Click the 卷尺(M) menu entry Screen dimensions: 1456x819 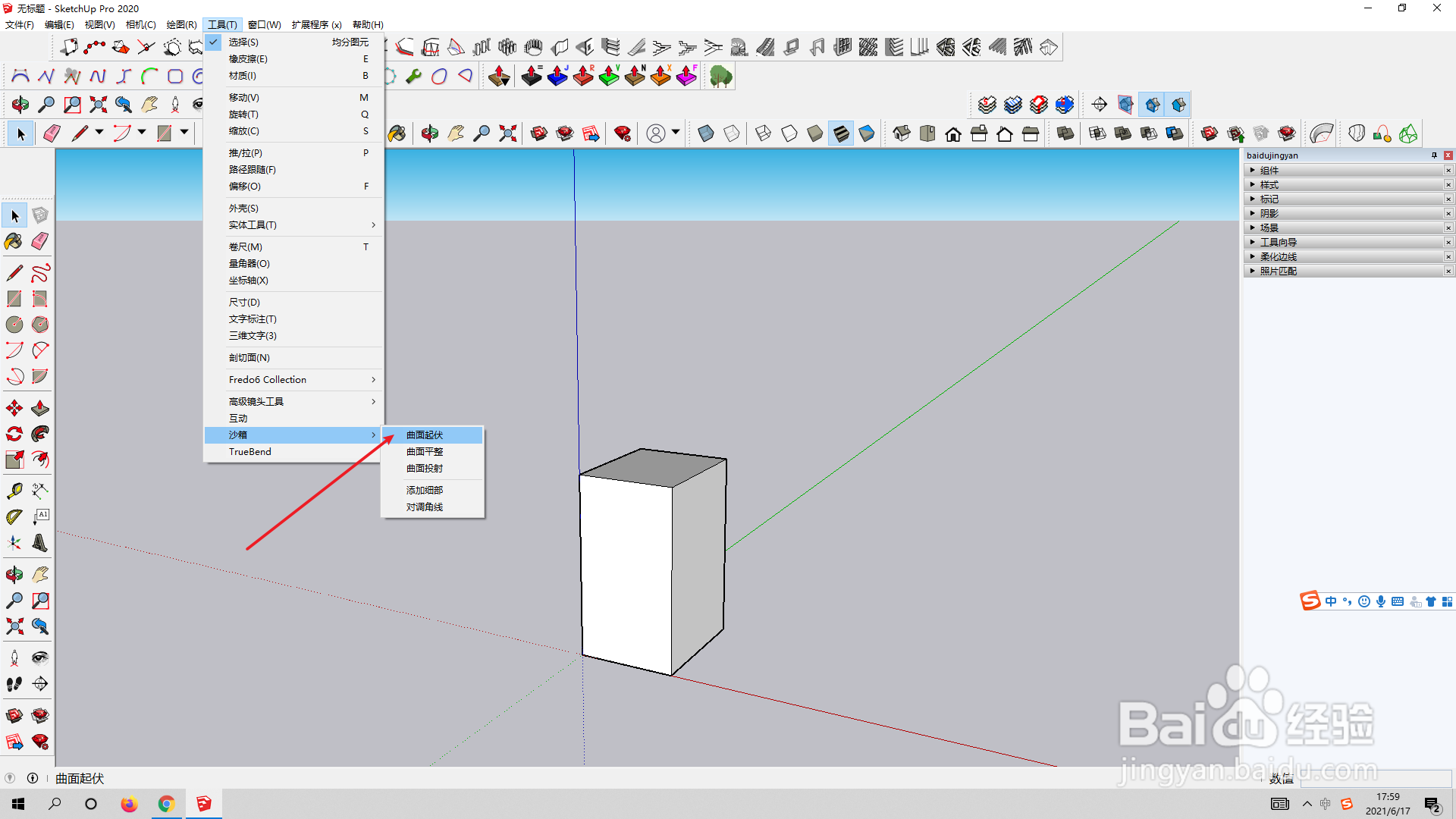[x=294, y=247]
